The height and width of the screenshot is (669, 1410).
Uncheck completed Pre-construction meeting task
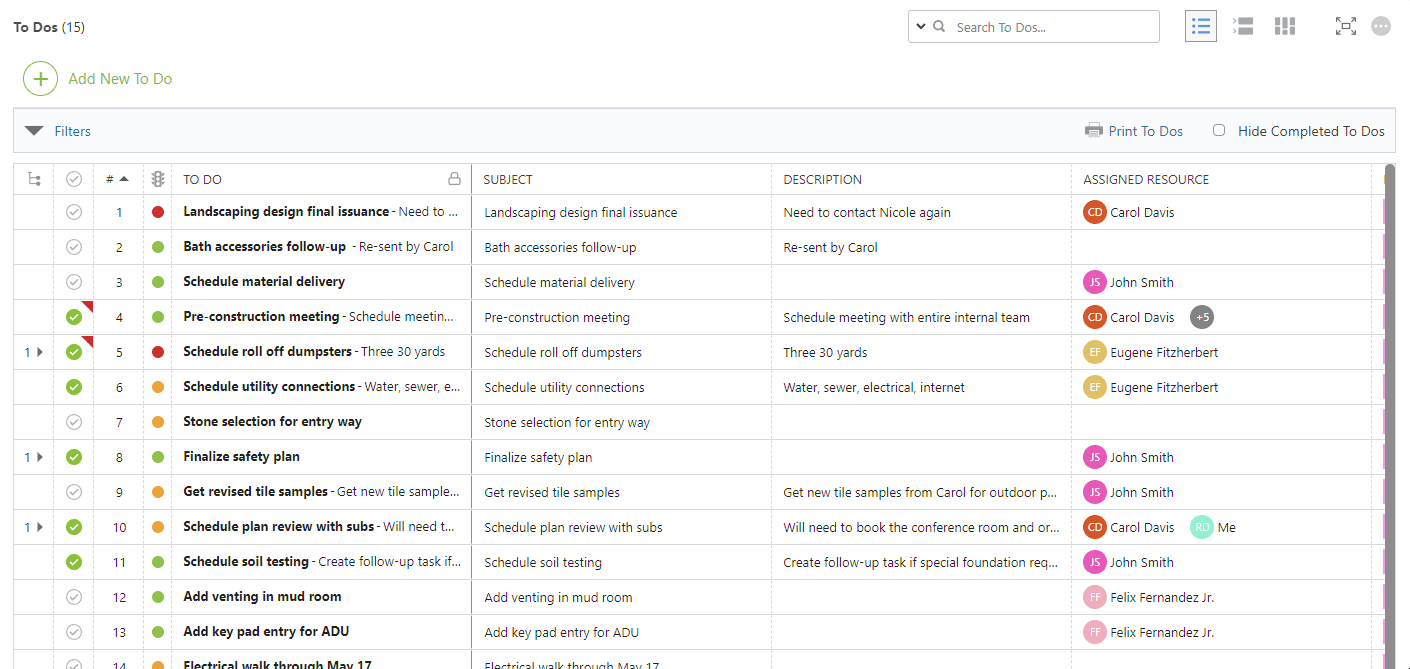[x=73, y=317]
